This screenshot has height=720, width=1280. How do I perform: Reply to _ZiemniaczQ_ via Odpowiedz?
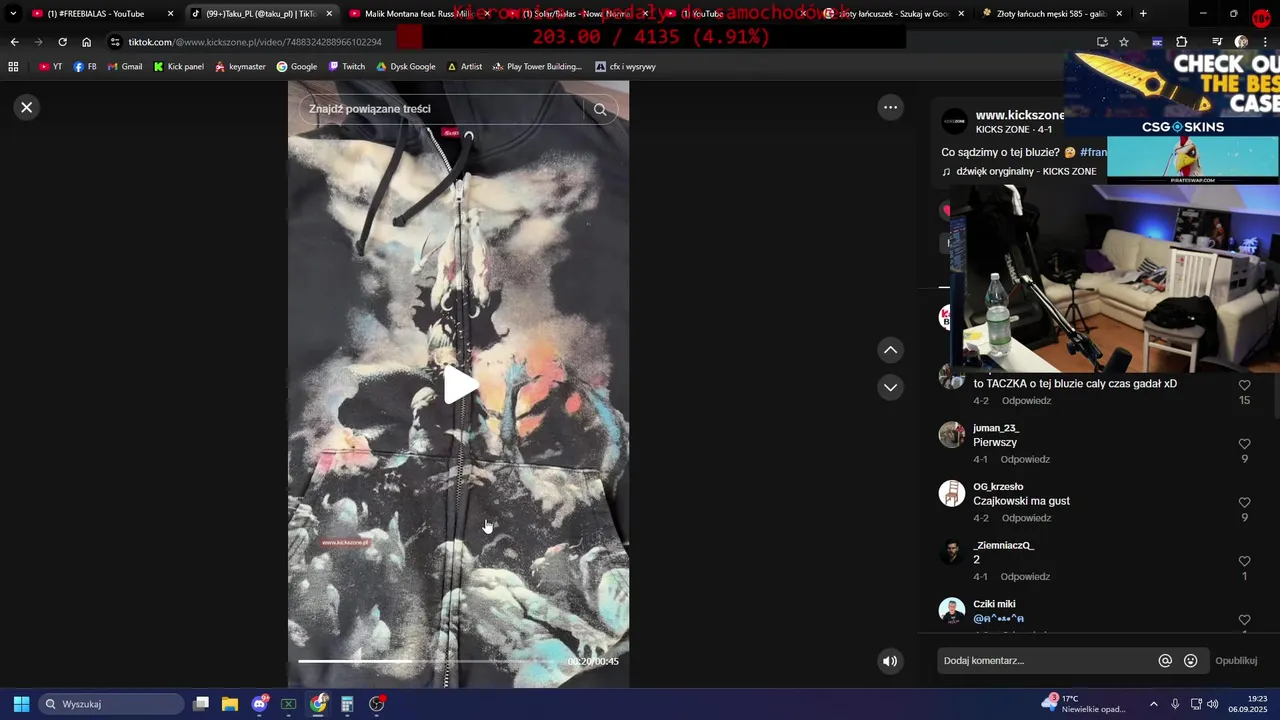coord(1025,577)
